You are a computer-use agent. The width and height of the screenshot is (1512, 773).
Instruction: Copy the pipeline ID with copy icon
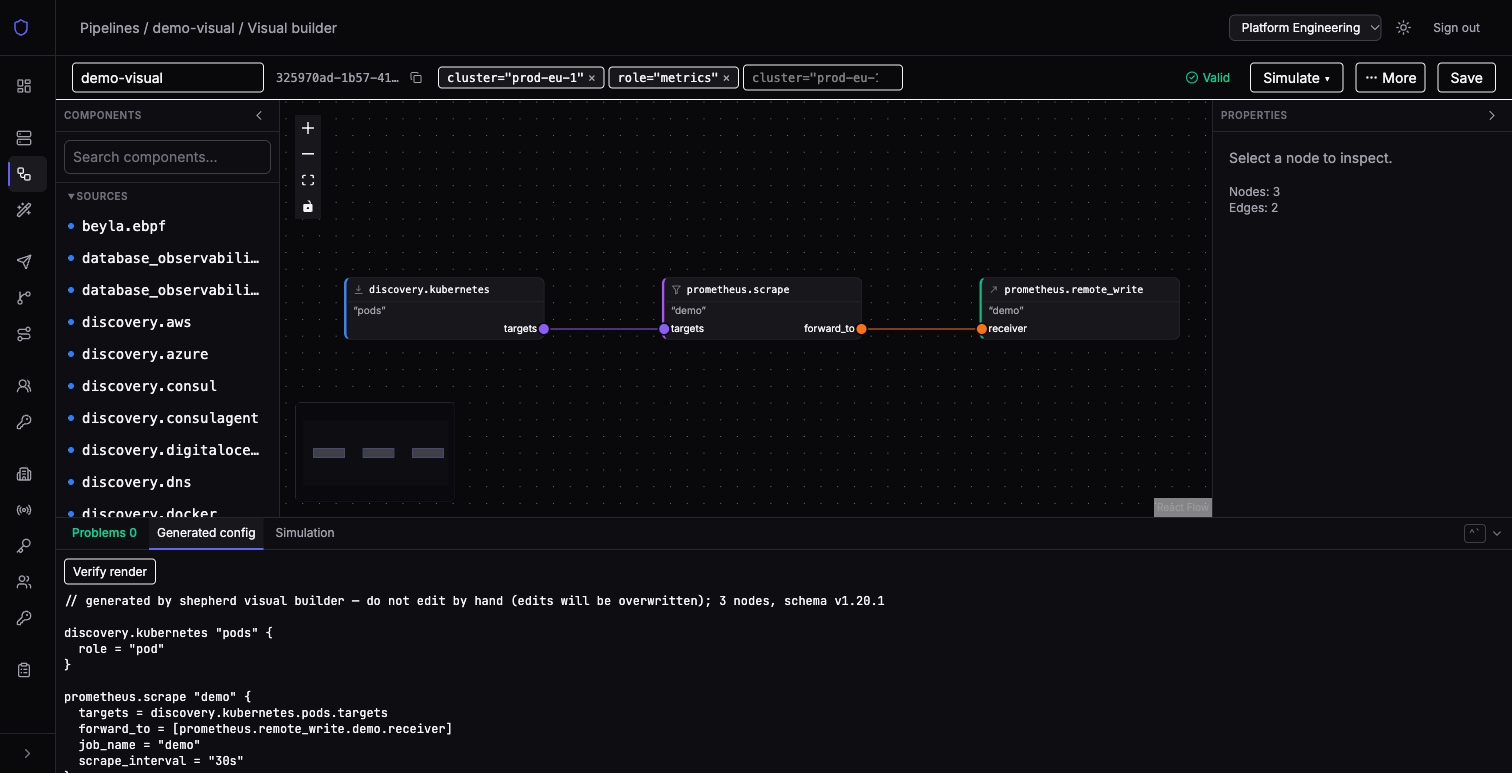click(x=416, y=78)
